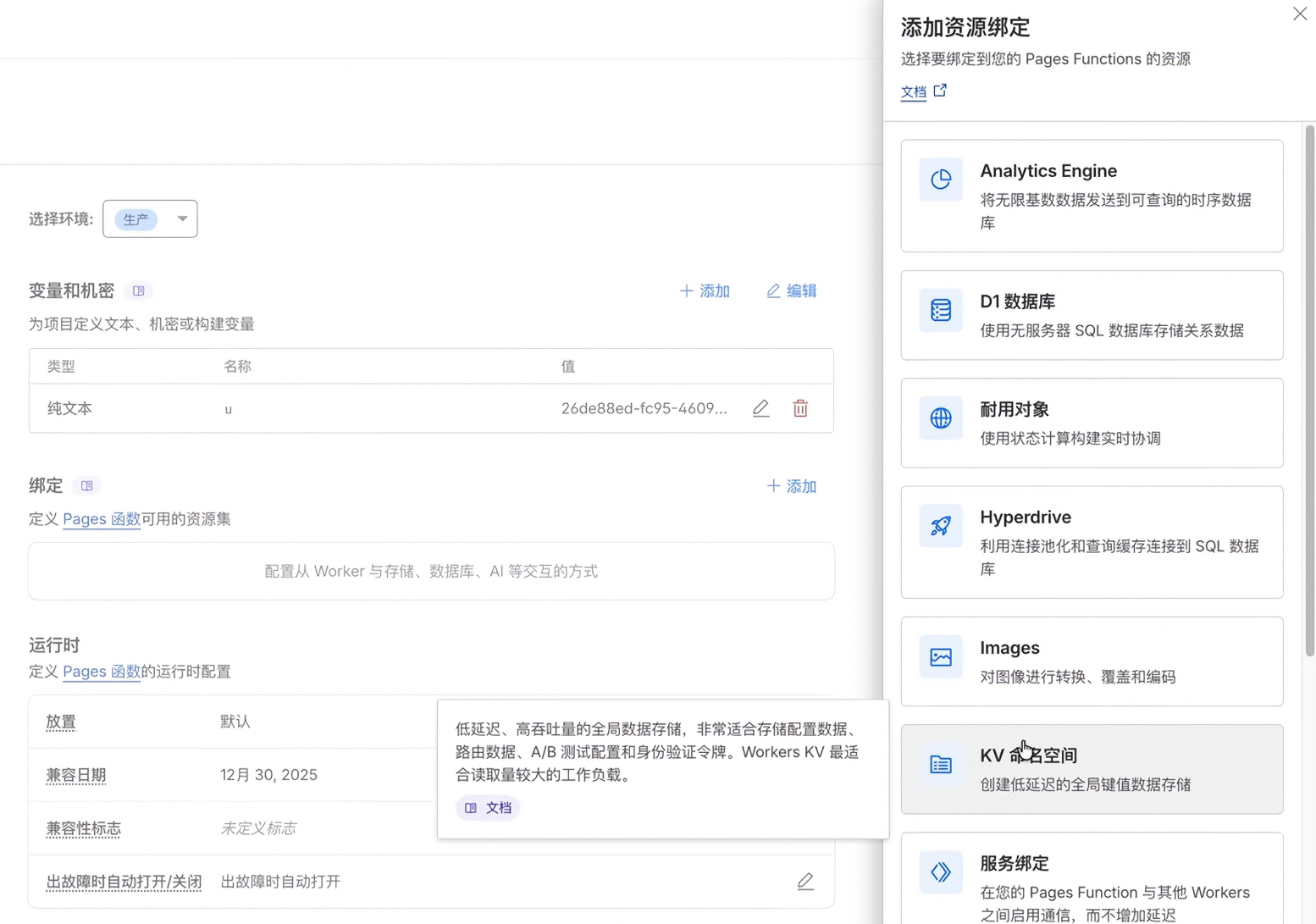Click the empty bindings placeholder box
This screenshot has width=1316, height=924.
[x=431, y=571]
